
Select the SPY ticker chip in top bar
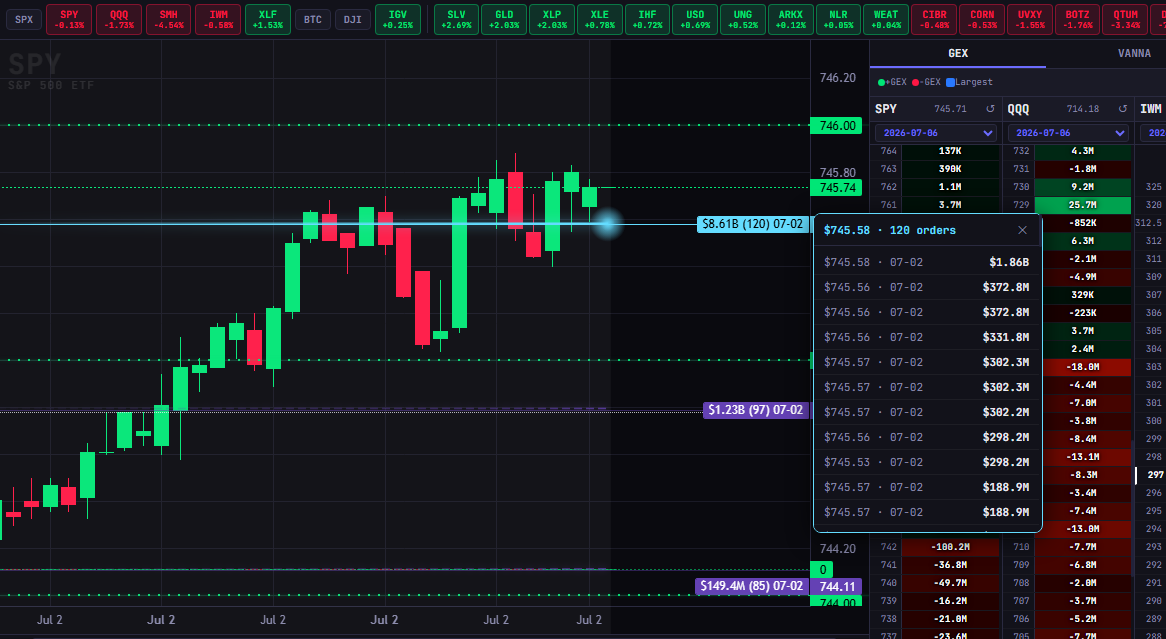[x=69, y=19]
